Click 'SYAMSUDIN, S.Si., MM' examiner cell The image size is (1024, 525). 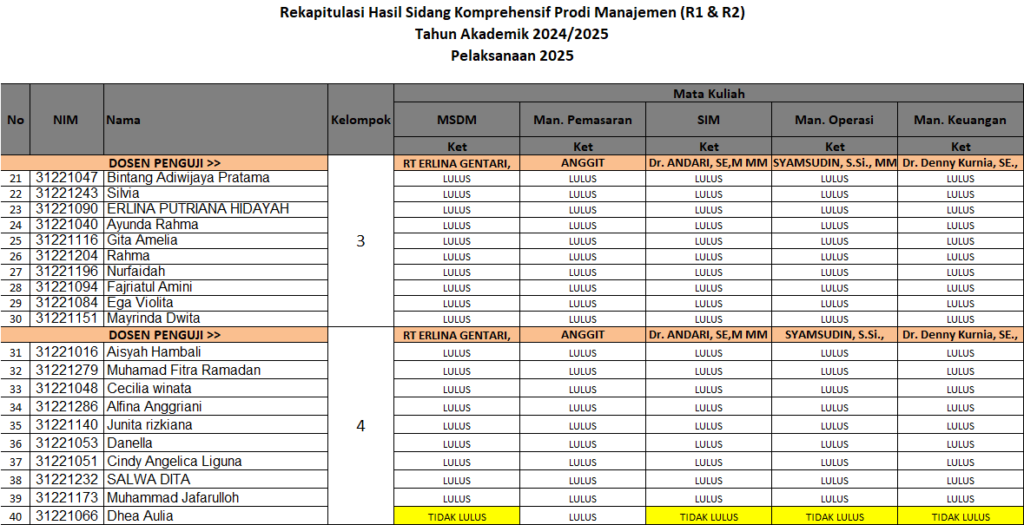[834, 163]
